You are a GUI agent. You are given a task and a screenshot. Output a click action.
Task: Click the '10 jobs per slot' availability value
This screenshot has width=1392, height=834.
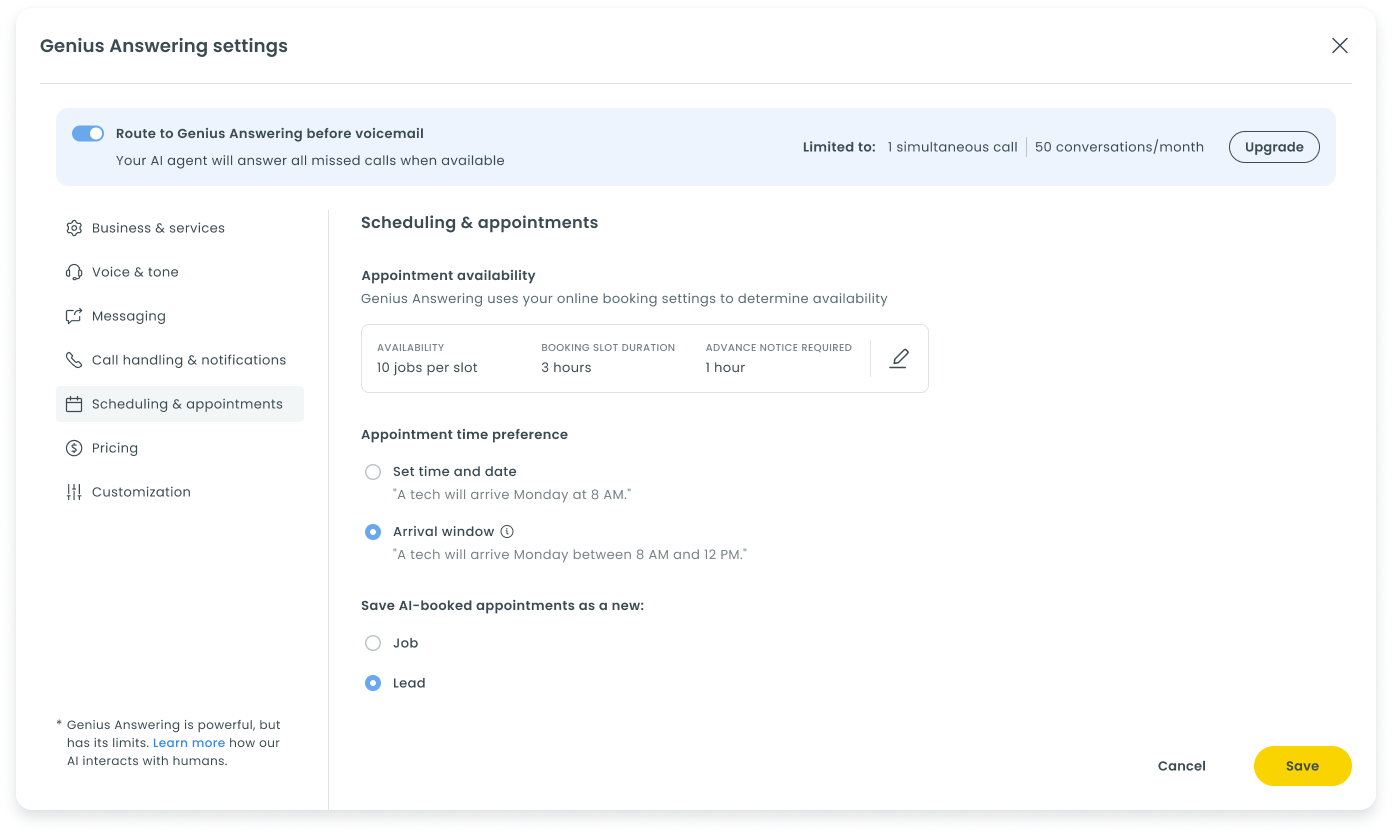pyautogui.click(x=427, y=368)
